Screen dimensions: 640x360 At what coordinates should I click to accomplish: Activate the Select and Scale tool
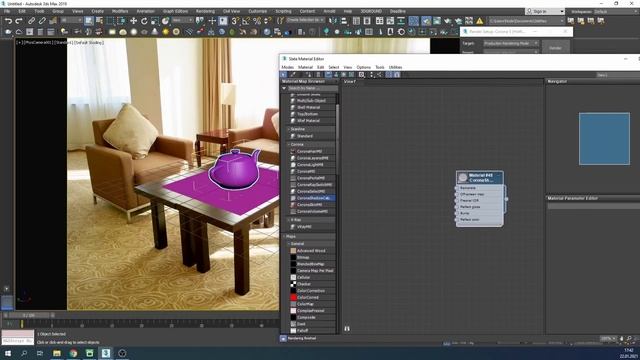tap(155, 21)
